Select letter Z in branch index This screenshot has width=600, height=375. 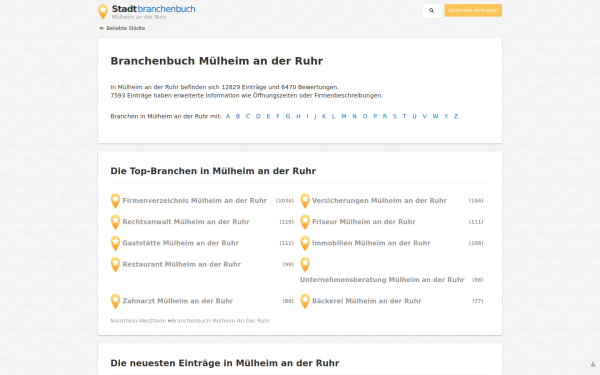point(456,116)
